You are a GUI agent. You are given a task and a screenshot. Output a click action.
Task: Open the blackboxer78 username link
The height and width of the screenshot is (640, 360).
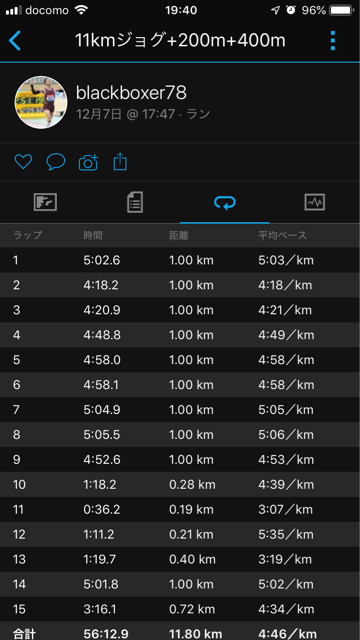tap(131, 93)
